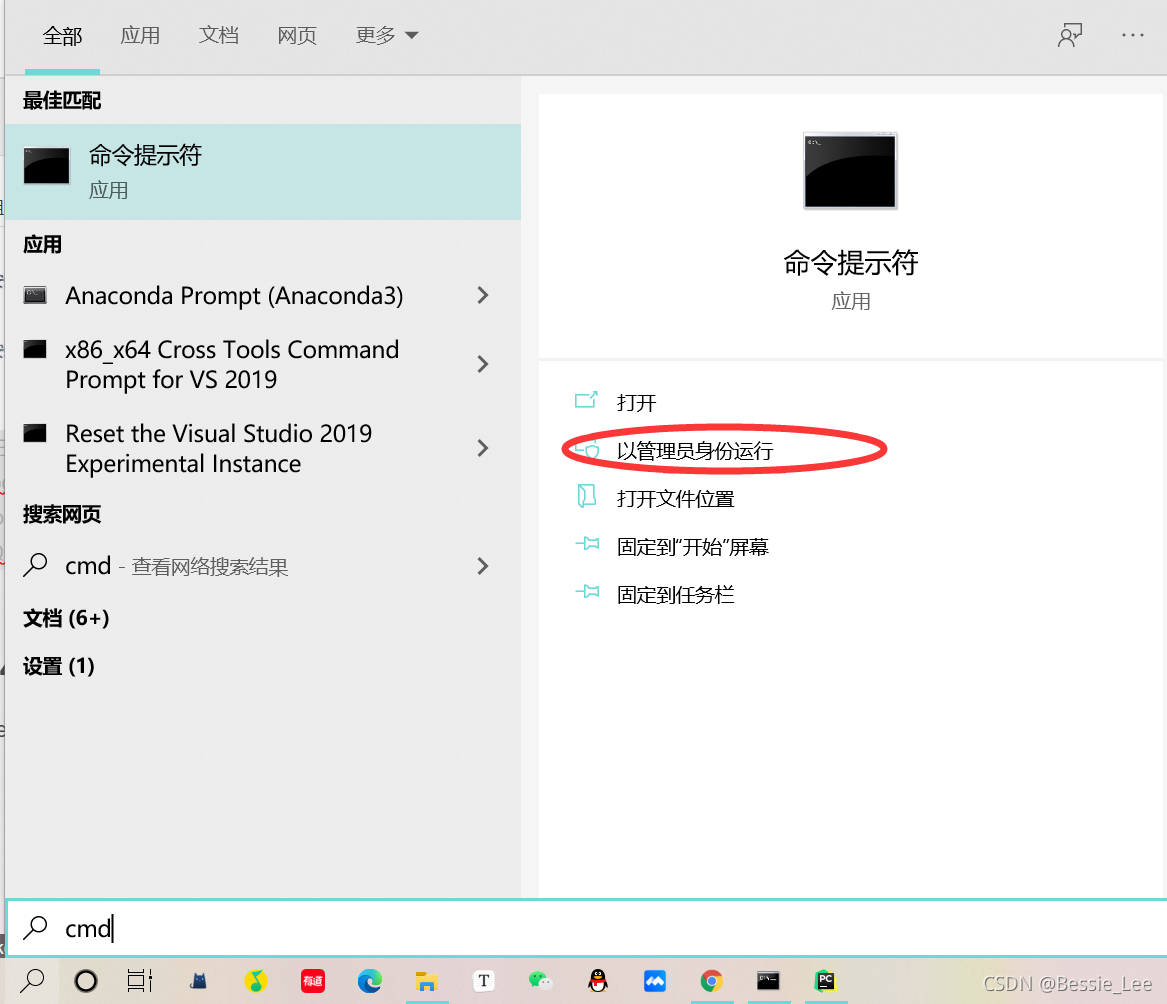Screen dimensions: 1167x1004
Task: Open Anaconda Prompt (Anaconda3) result
Action: [234, 295]
